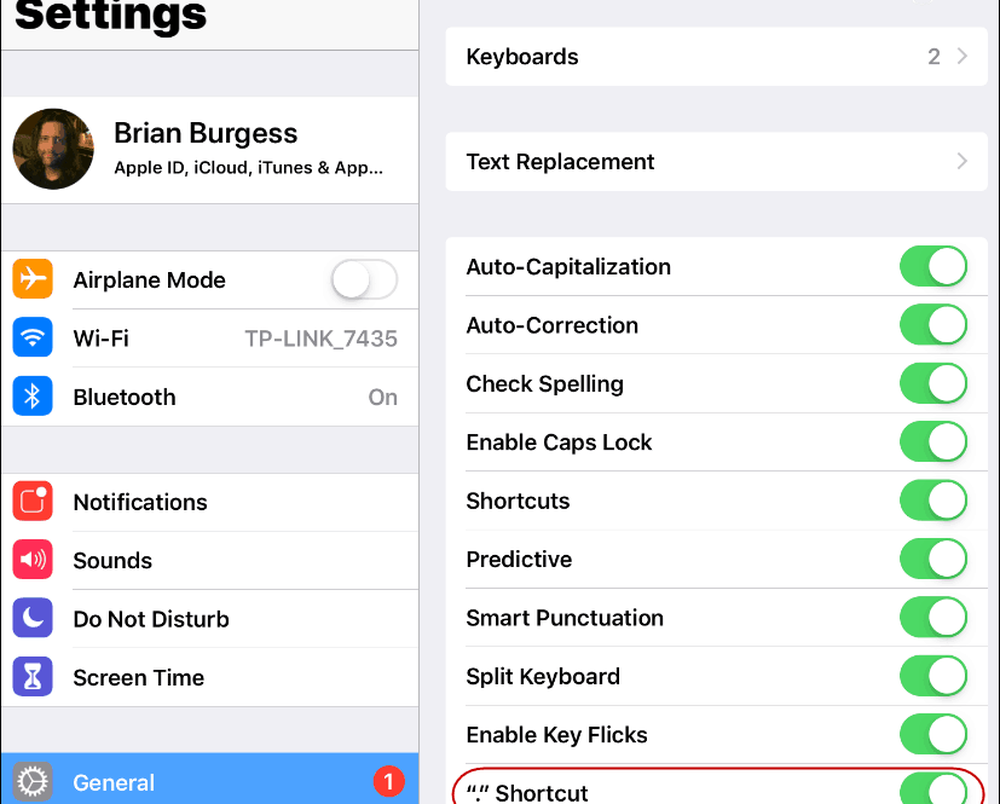1000x804 pixels.
Task: Tap the General gear icon
Action: click(32, 782)
